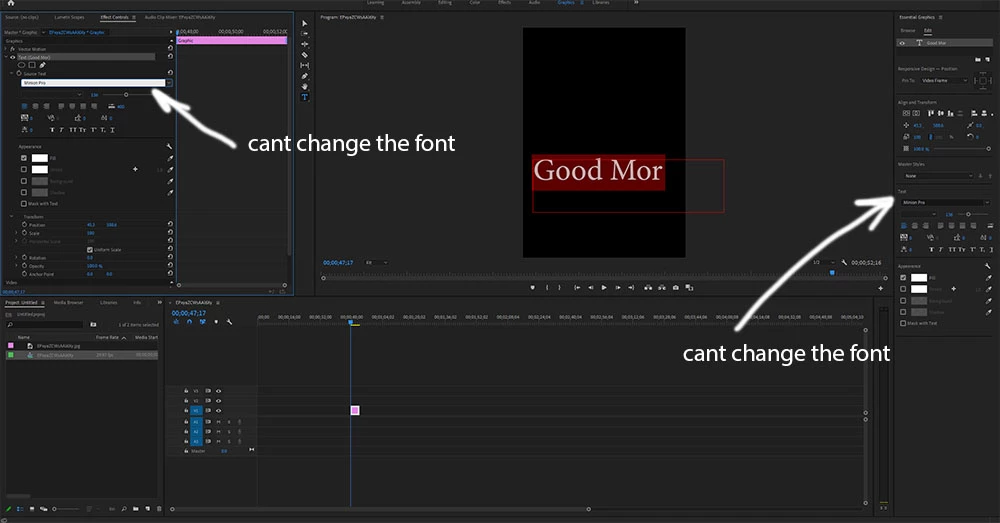Uncheck Fill checkbox in Effect Controls
The height and width of the screenshot is (523, 1000).
click(x=24, y=158)
